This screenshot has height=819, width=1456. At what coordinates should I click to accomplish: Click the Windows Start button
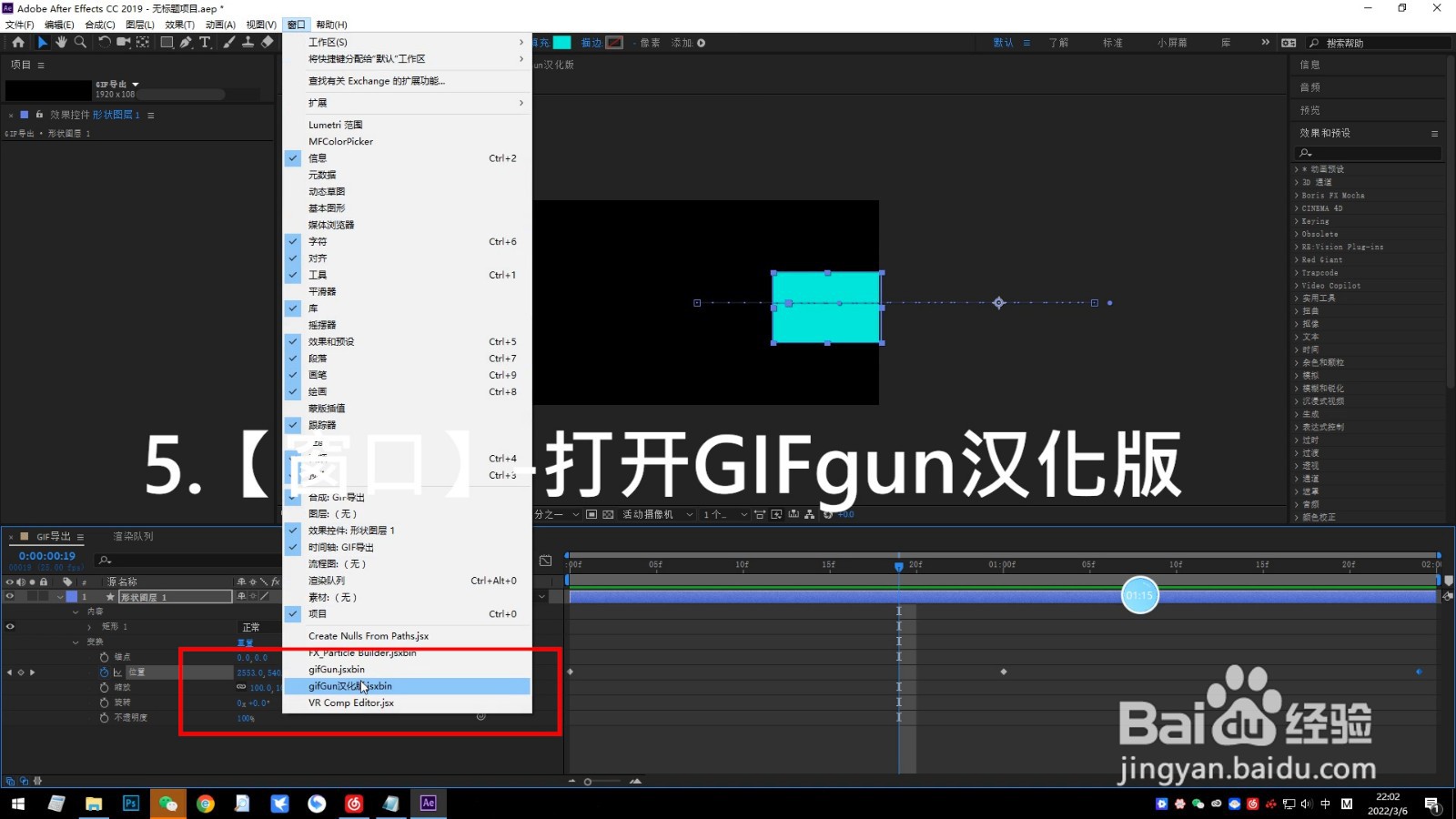click(18, 803)
